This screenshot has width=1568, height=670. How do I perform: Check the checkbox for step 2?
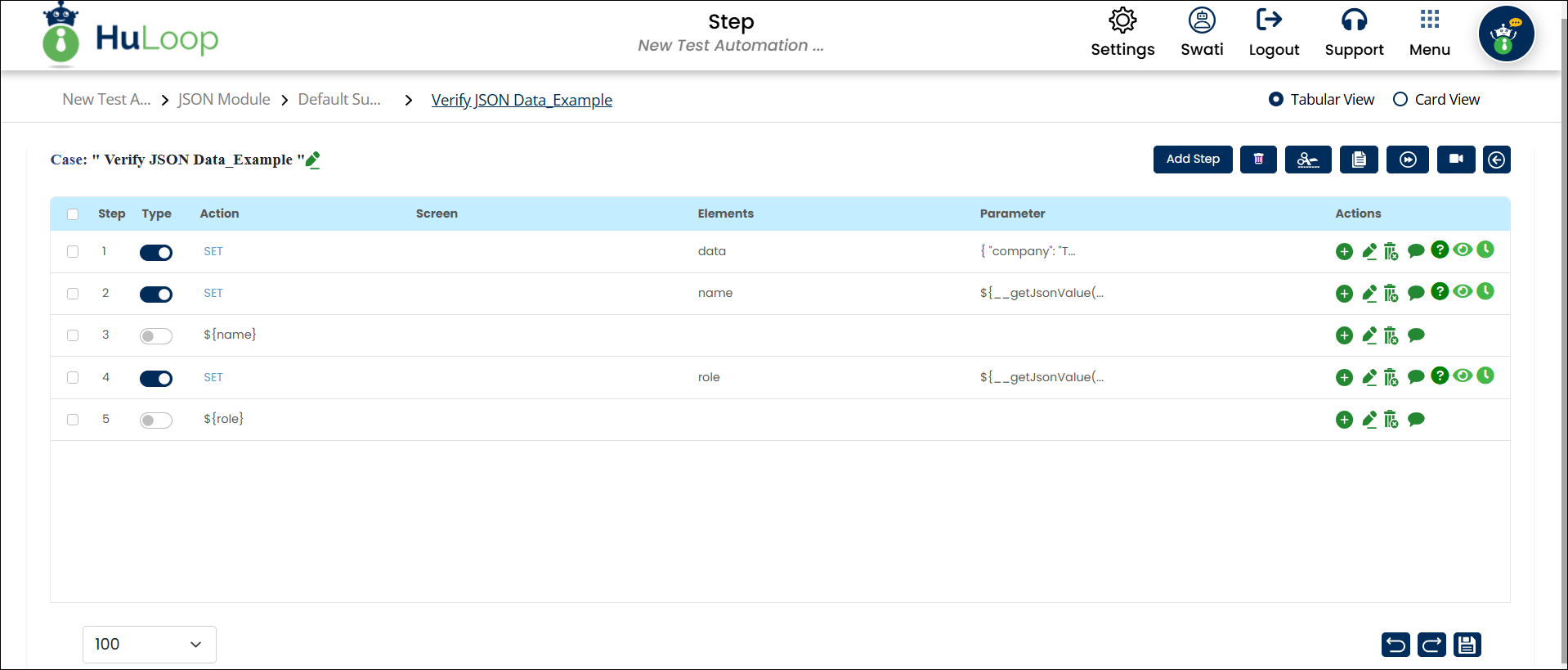pyautogui.click(x=73, y=294)
